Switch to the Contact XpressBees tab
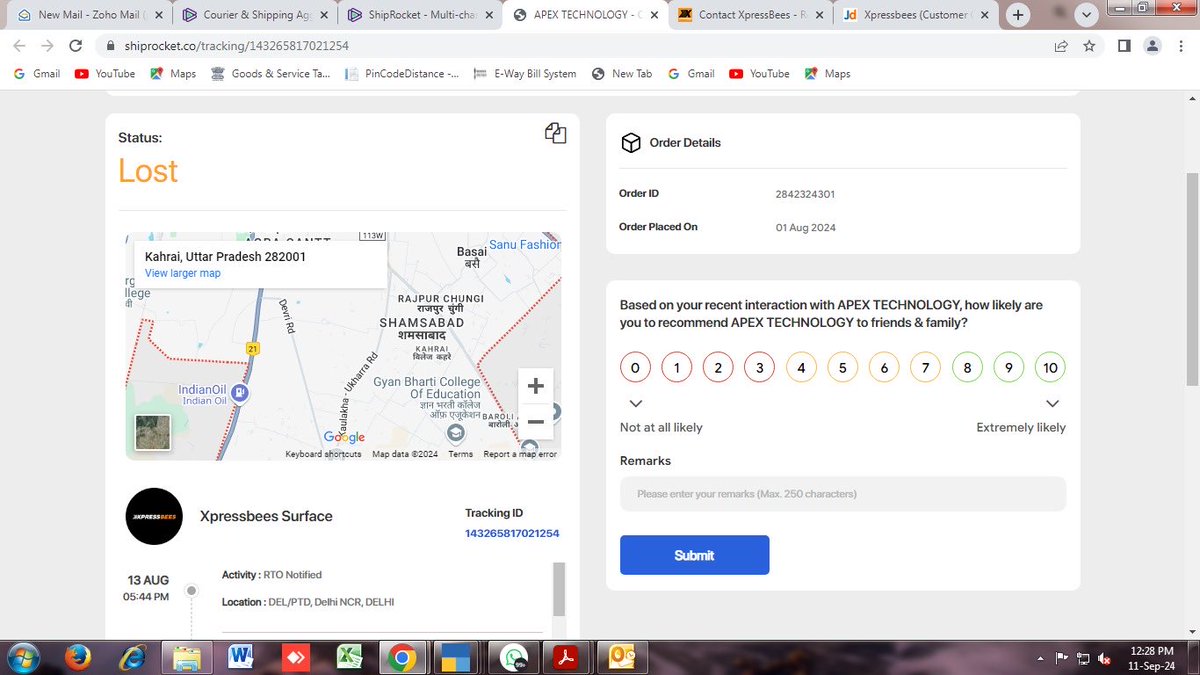Viewport: 1200px width, 675px height. (748, 15)
